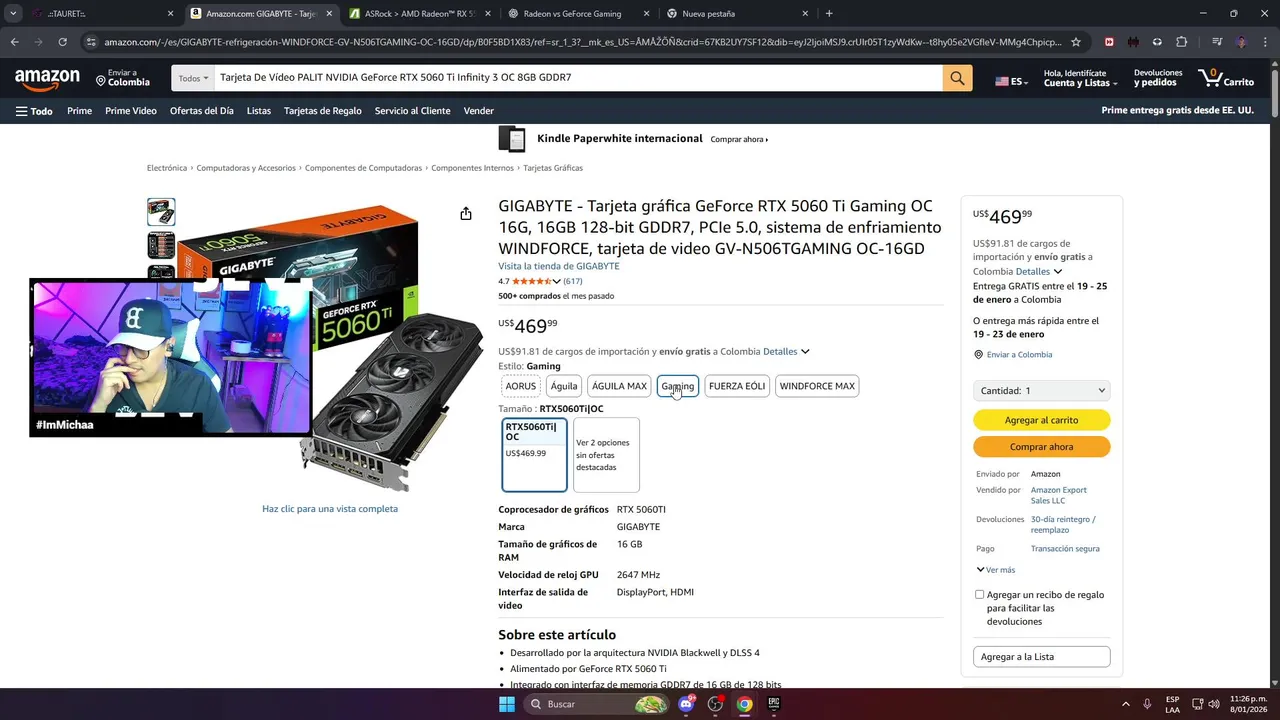Screen dimensions: 1280x720
Task: Click into the Amazon search field
Action: pyautogui.click(x=578, y=78)
